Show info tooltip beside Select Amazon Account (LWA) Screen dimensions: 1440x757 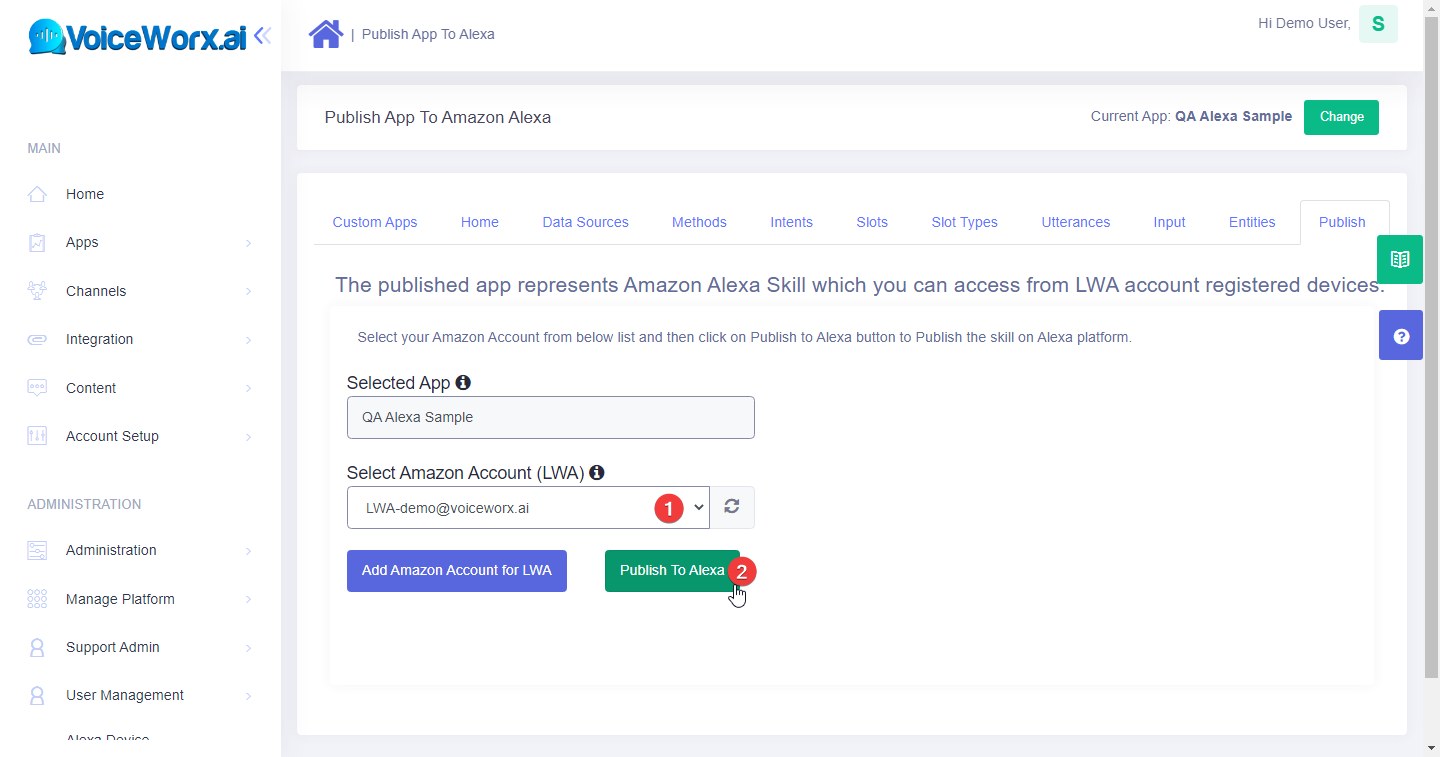tap(597, 472)
